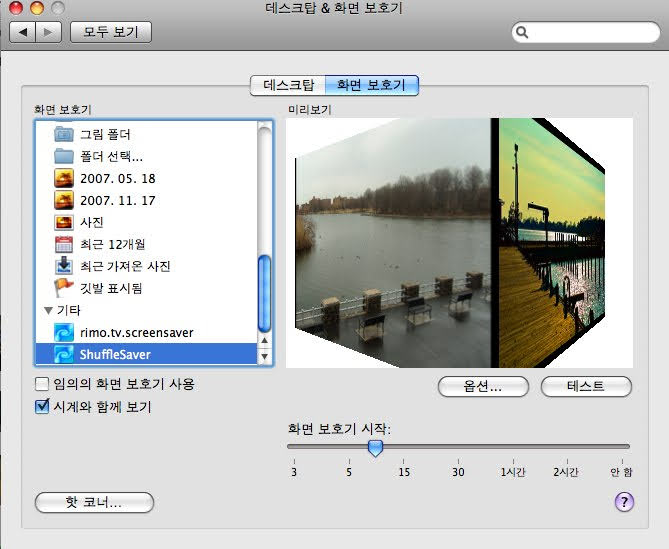Switch to the 데스크탑 tab
The width and height of the screenshot is (669, 549).
click(288, 85)
